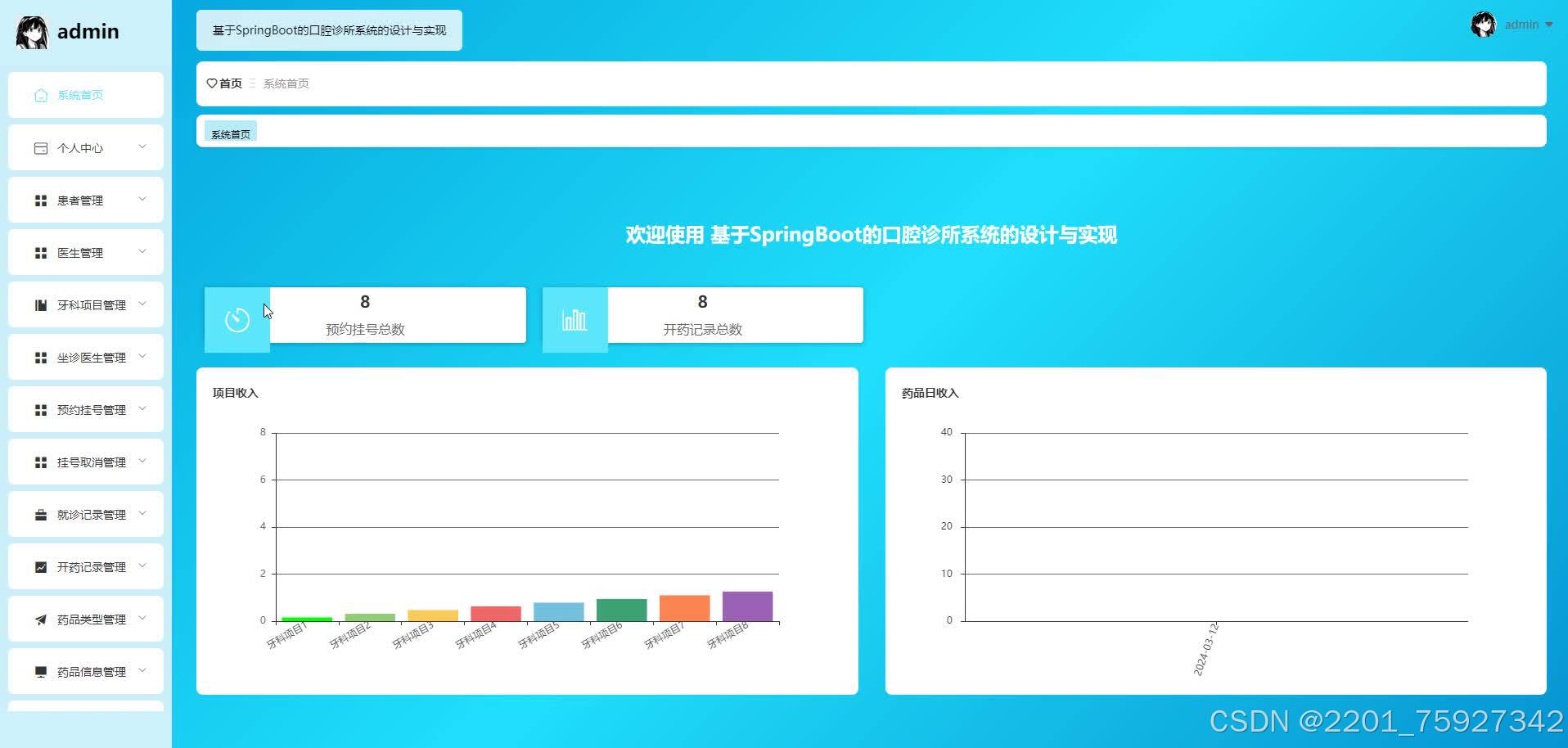Open the 医生管理 menu
Screen dimensions: 1568x748
click(86, 252)
